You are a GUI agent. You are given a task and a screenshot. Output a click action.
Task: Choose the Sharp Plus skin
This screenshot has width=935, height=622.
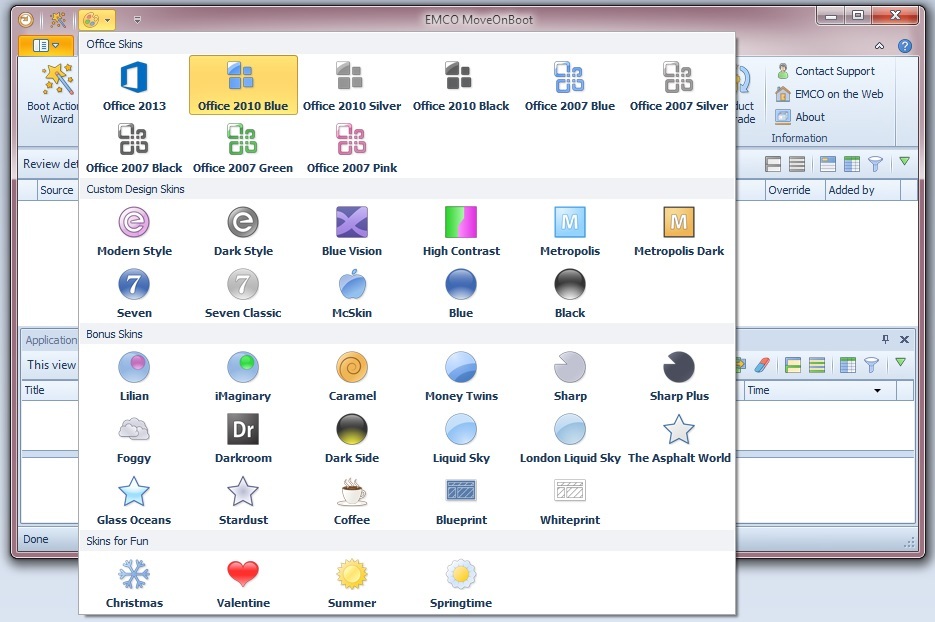[679, 376]
